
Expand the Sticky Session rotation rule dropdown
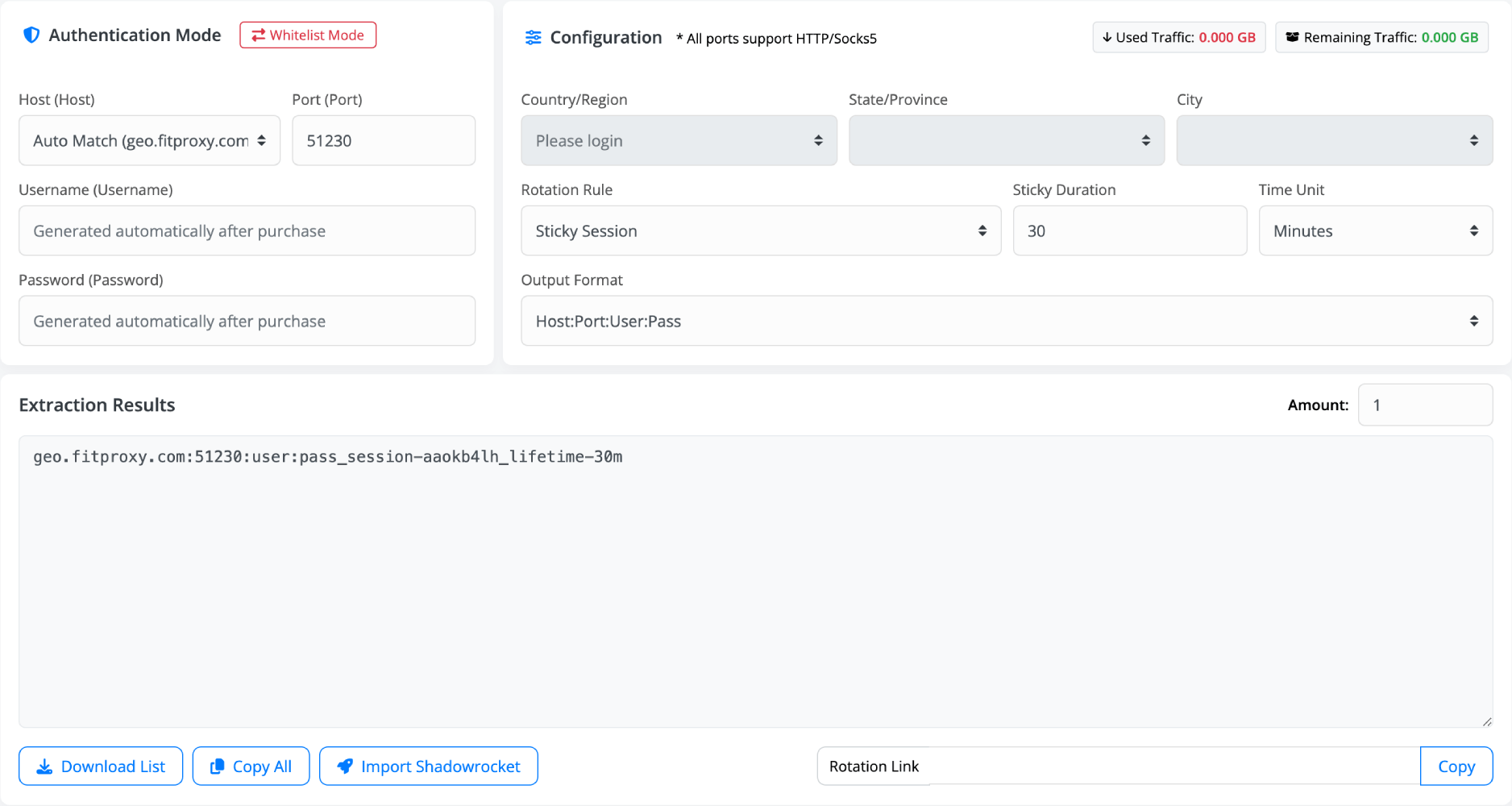point(760,231)
